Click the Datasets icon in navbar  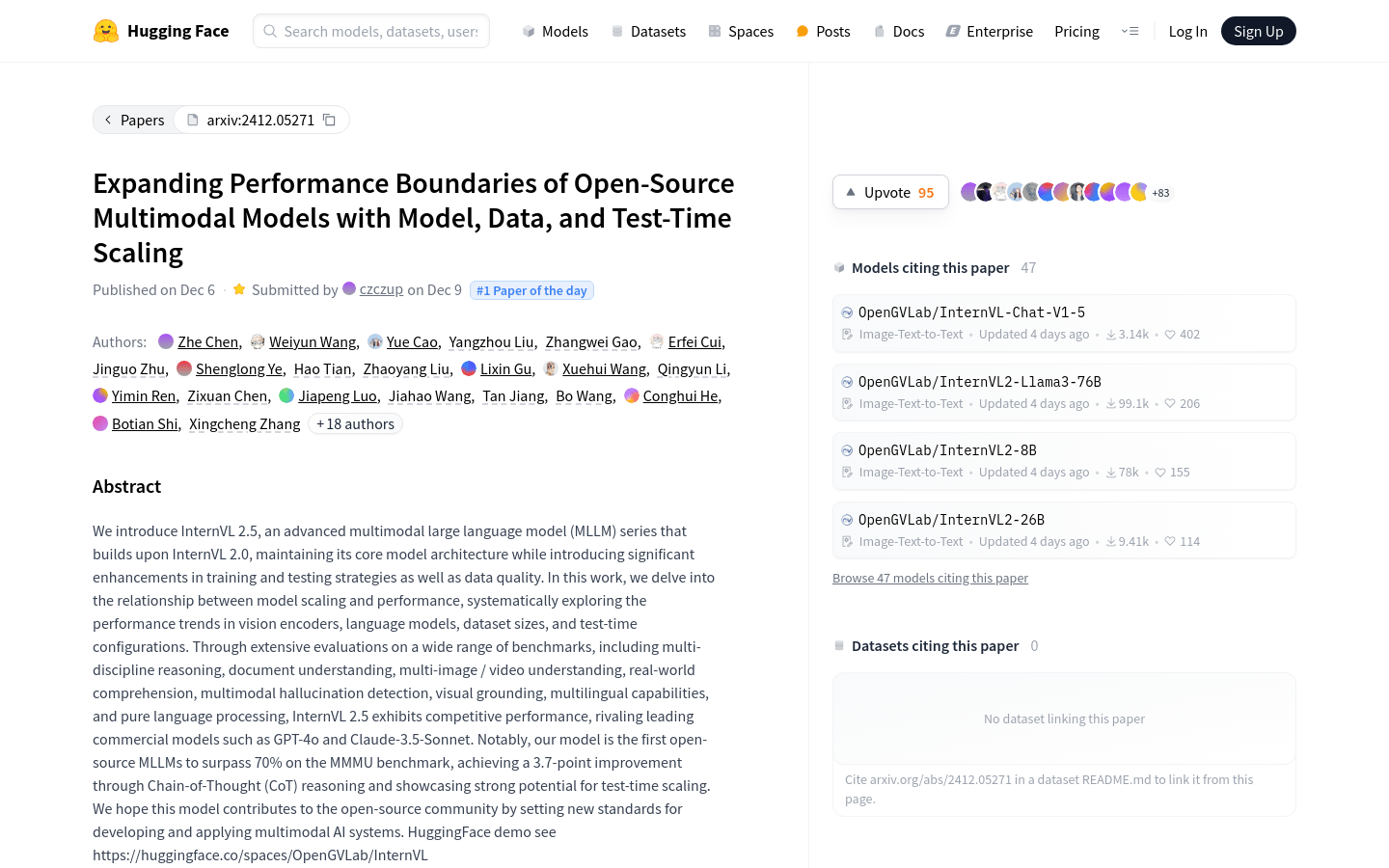pos(617,32)
